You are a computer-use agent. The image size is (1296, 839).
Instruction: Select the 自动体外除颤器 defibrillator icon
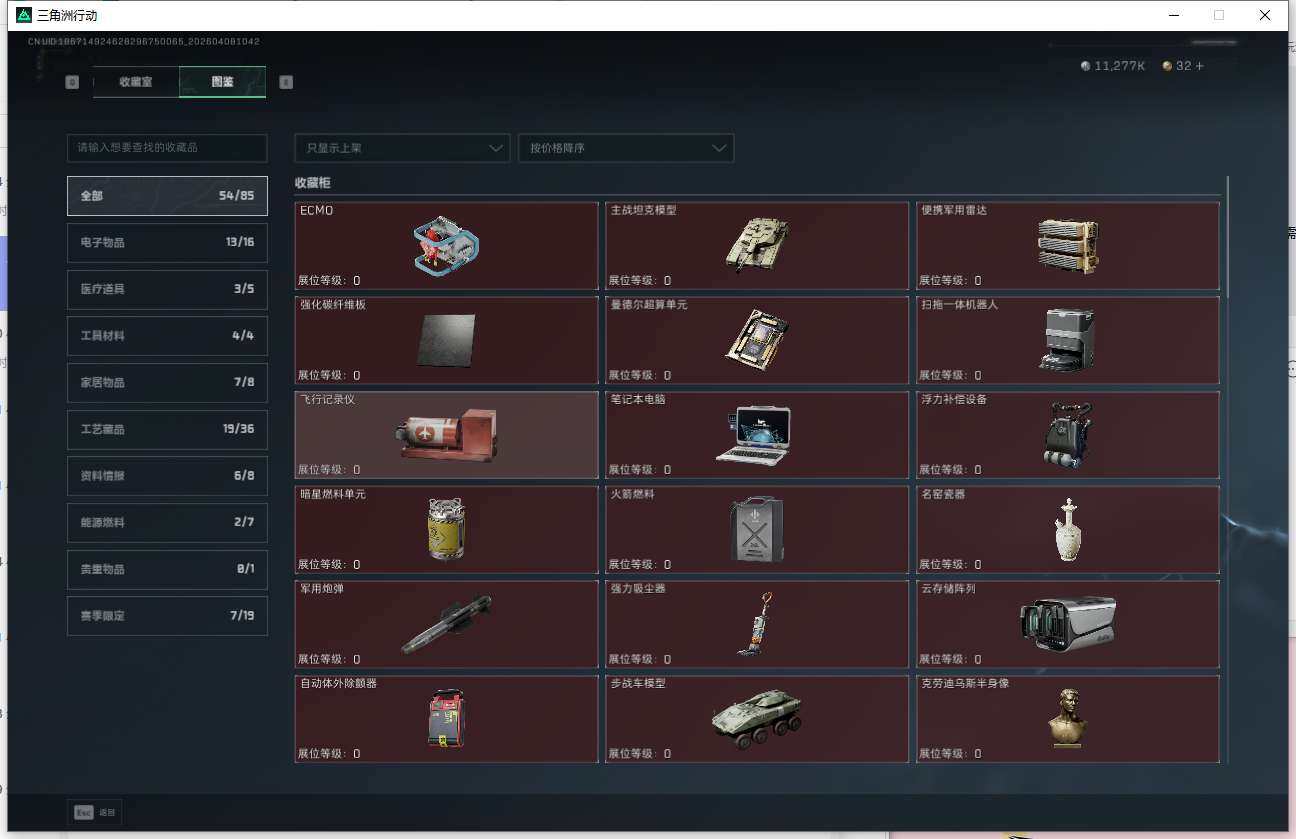446,718
